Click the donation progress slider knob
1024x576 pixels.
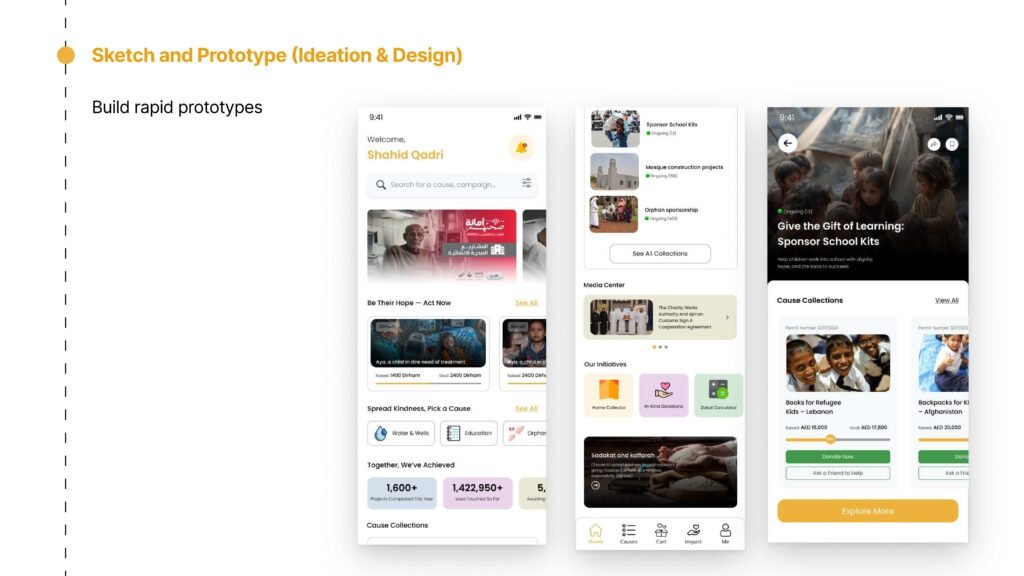pos(830,439)
